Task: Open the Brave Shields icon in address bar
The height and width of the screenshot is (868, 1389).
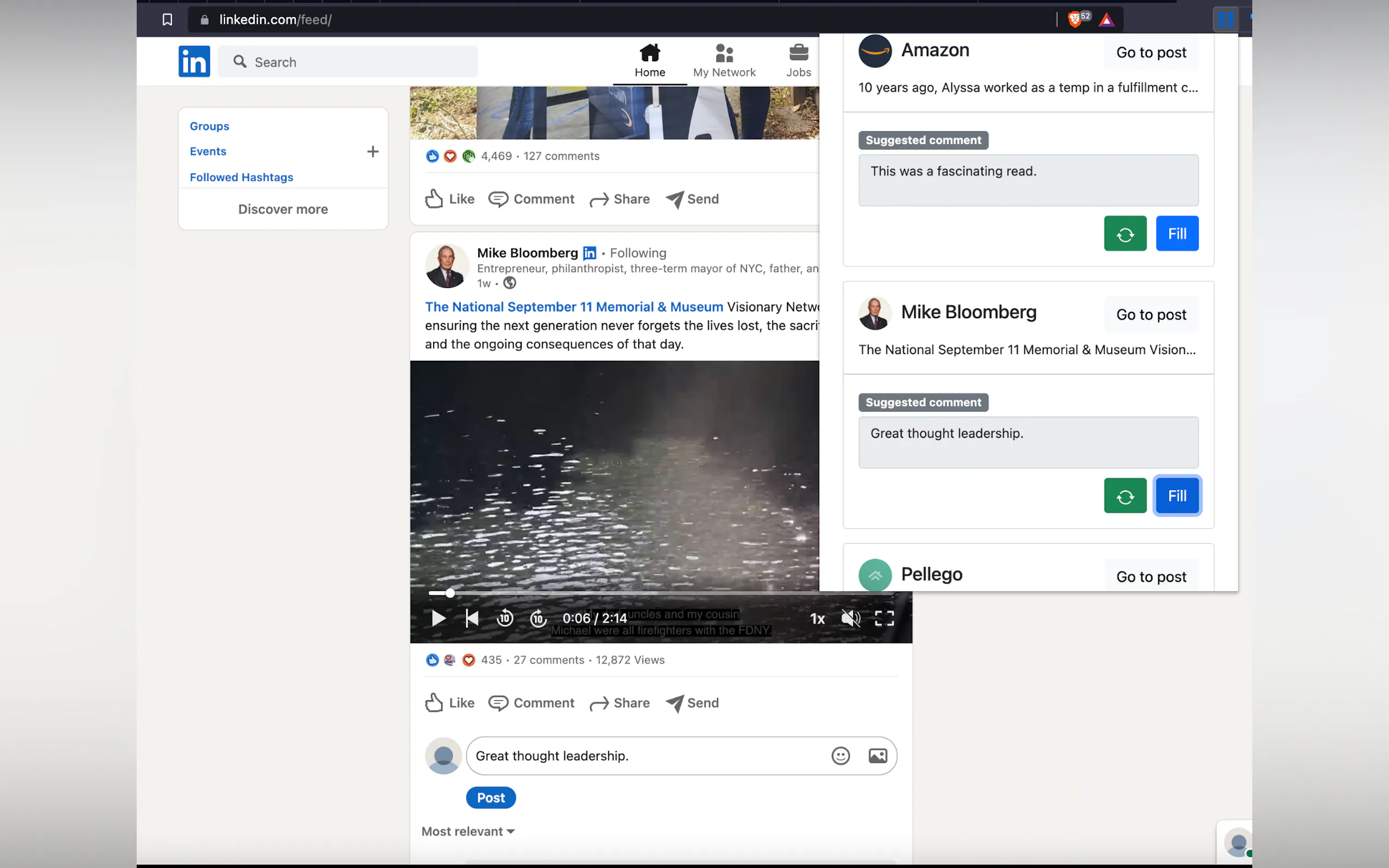Action: click(1075, 20)
